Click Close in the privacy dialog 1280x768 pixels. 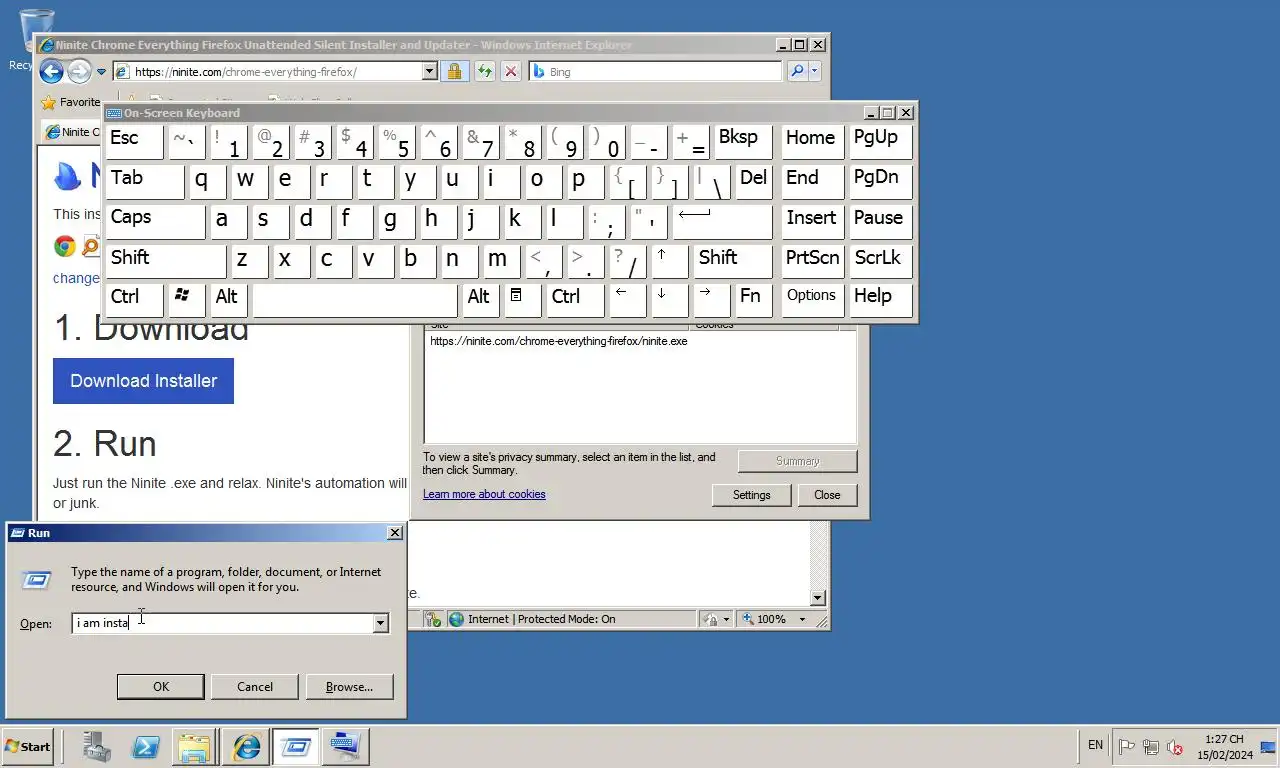point(827,495)
